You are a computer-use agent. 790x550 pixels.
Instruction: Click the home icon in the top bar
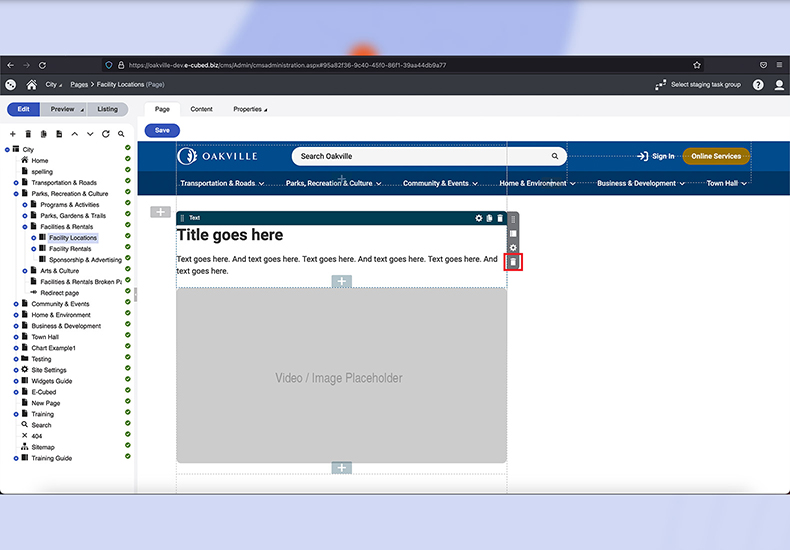point(32,85)
